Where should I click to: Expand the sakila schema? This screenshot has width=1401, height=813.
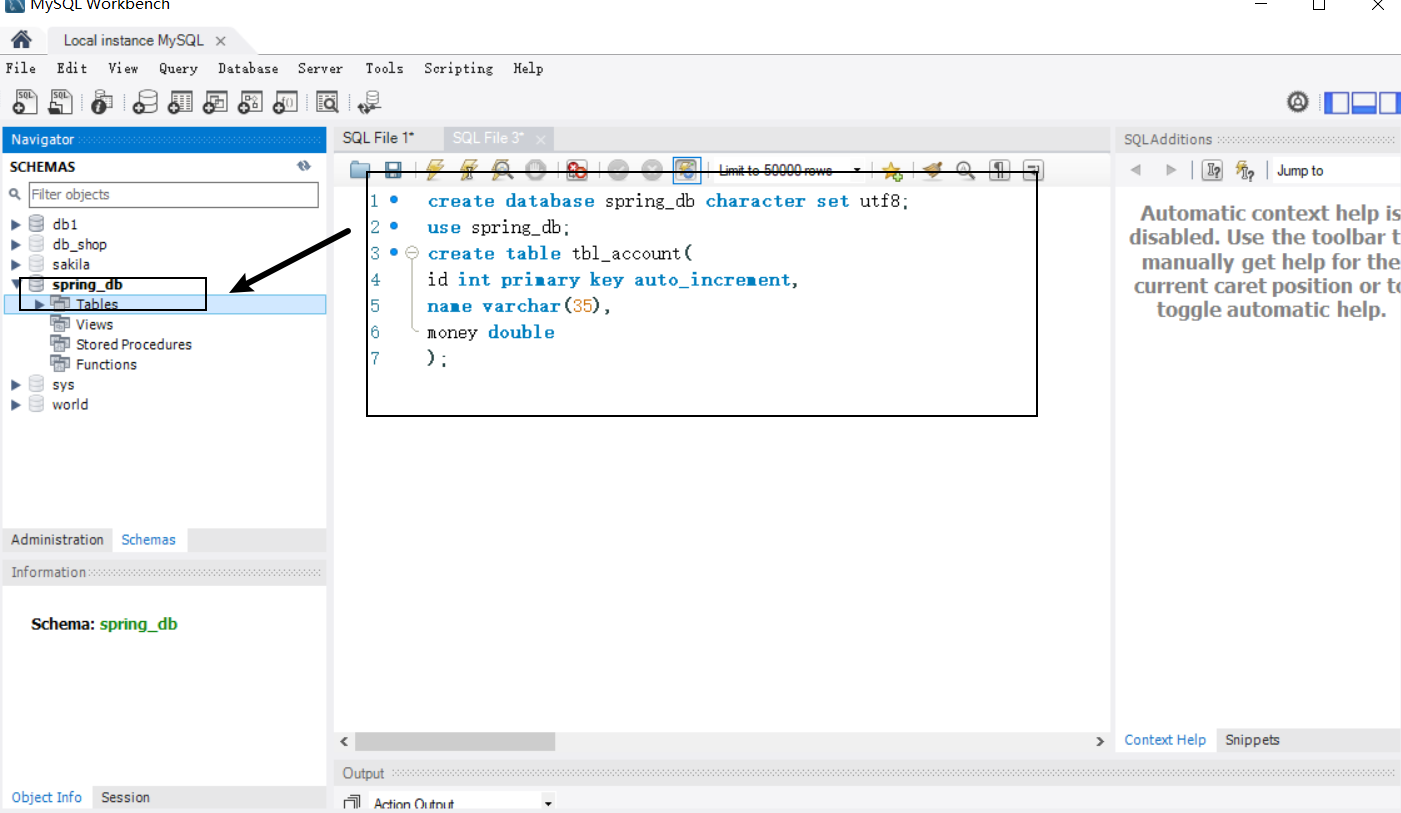click(x=16, y=264)
